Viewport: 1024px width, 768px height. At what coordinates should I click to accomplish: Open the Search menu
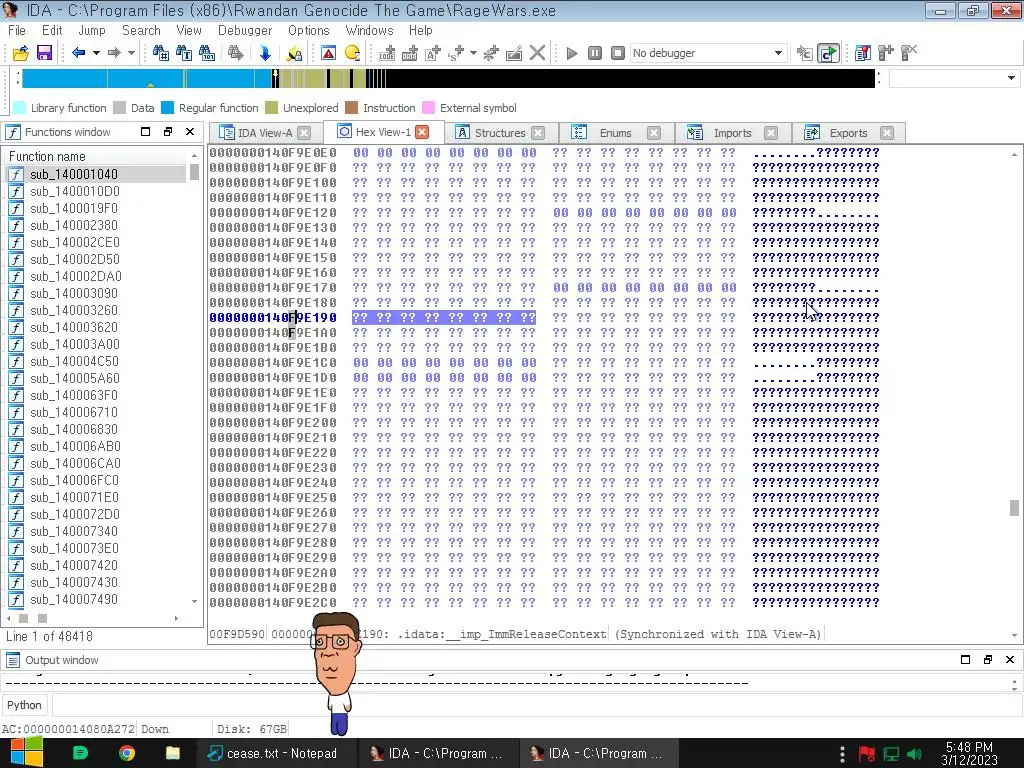tap(141, 31)
